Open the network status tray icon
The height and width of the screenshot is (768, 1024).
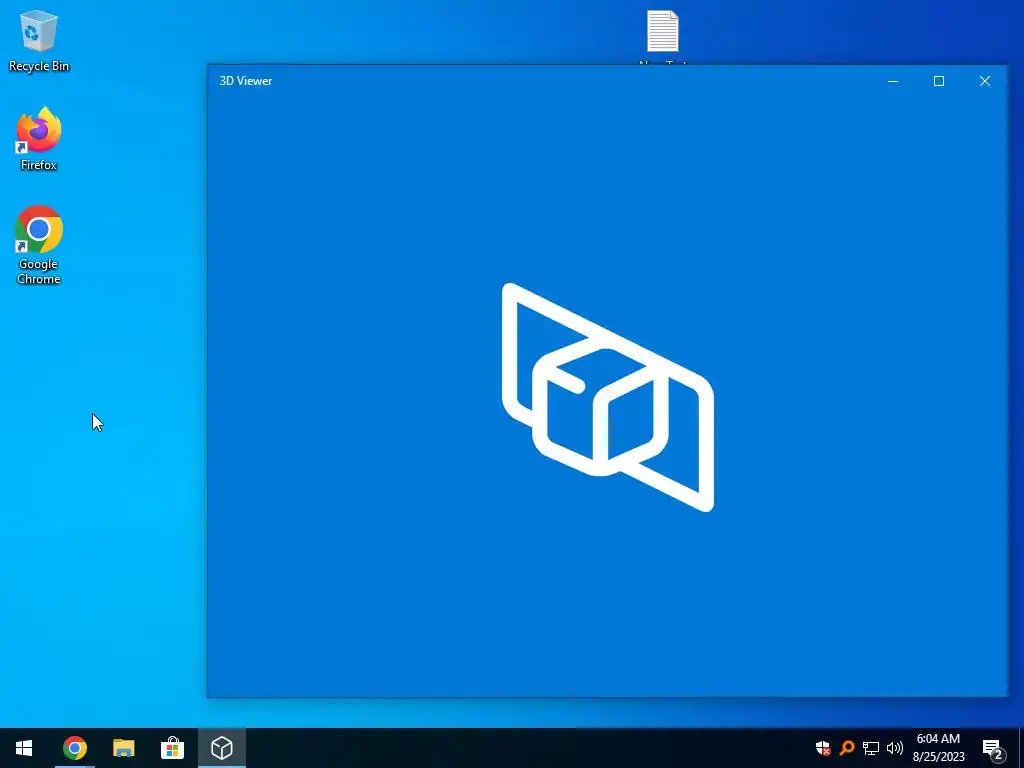coord(871,748)
